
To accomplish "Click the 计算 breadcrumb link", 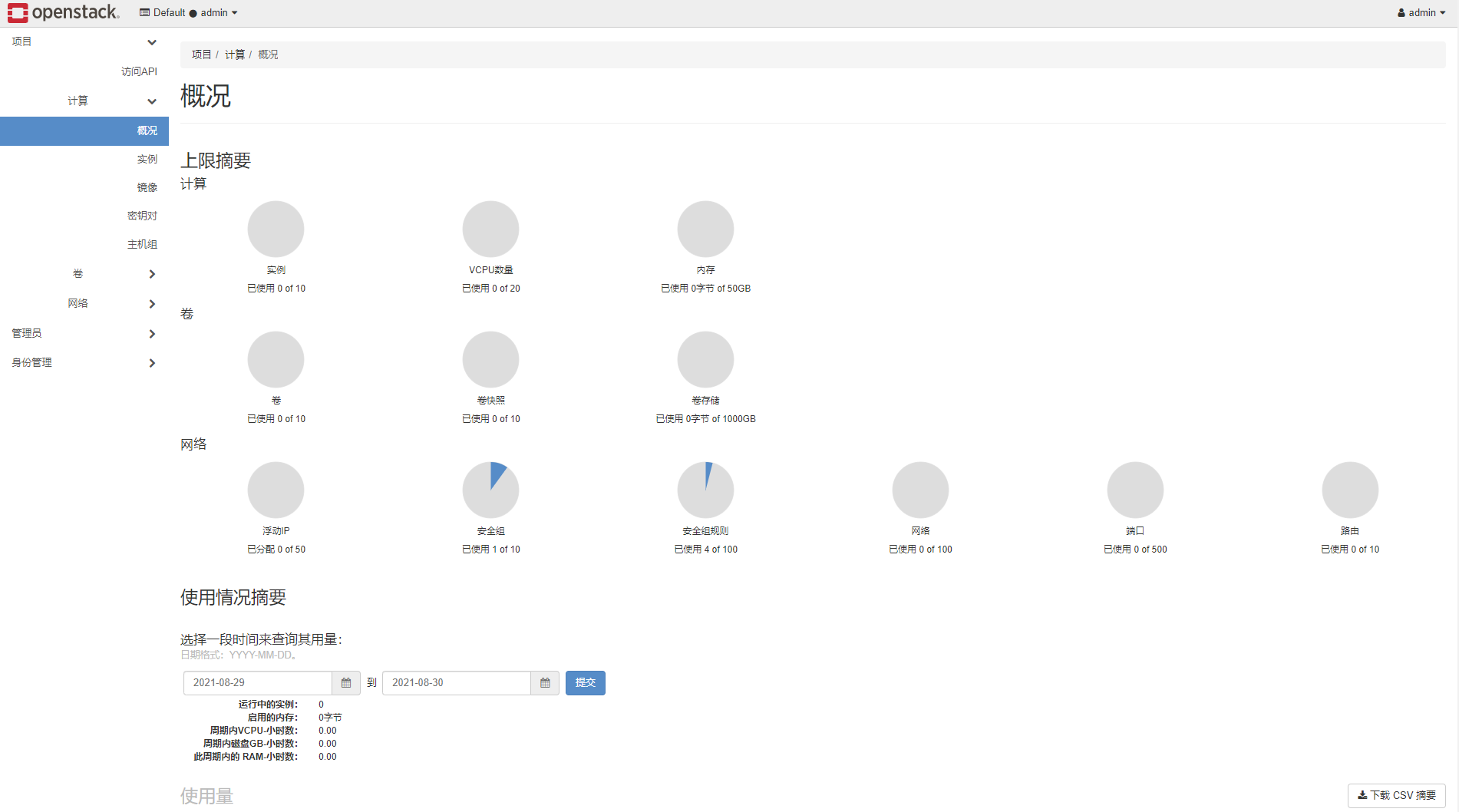I will tap(235, 54).
